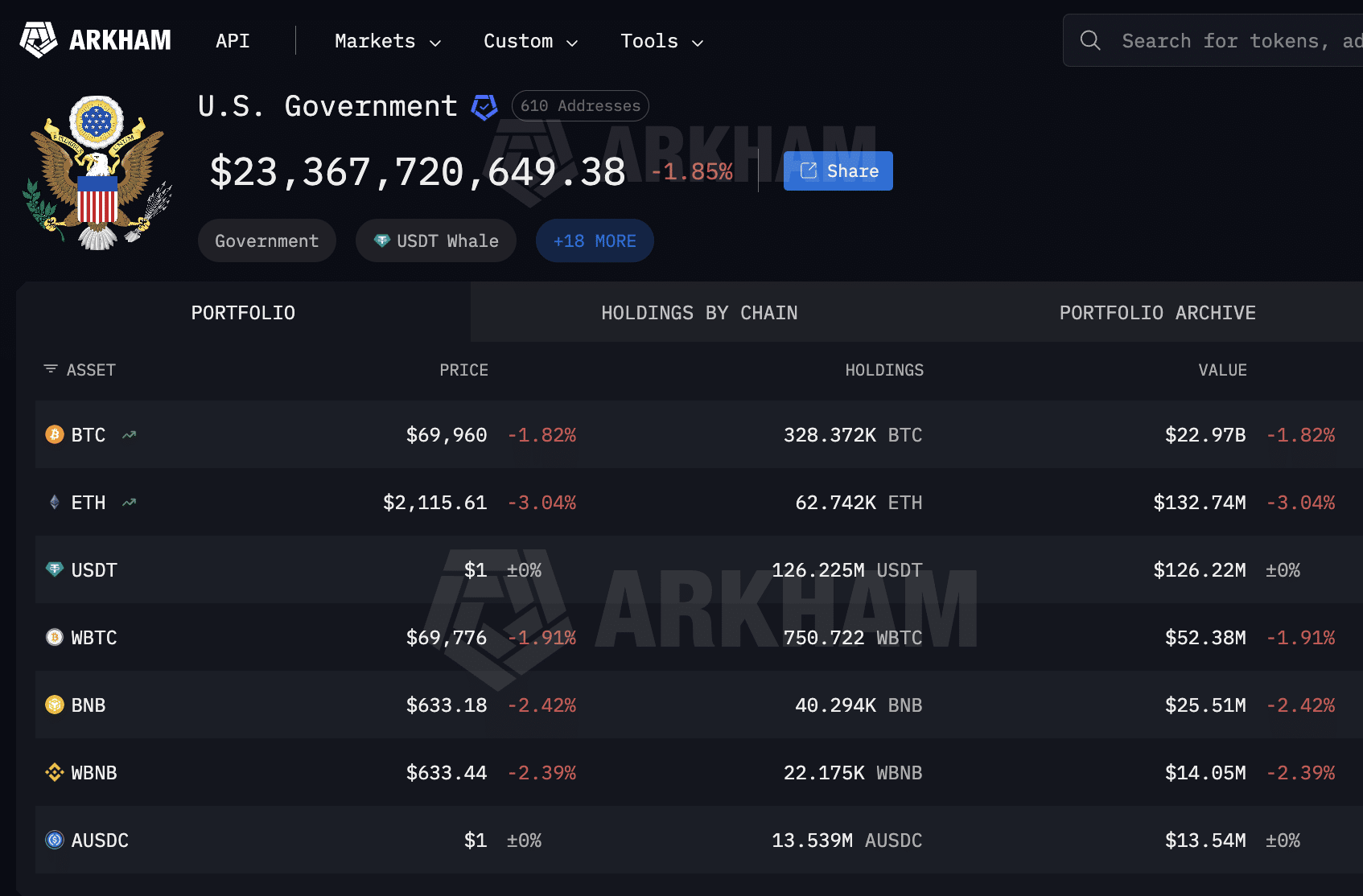Image resolution: width=1363 pixels, height=896 pixels.
Task: Click the BNB token icon
Action: point(53,705)
